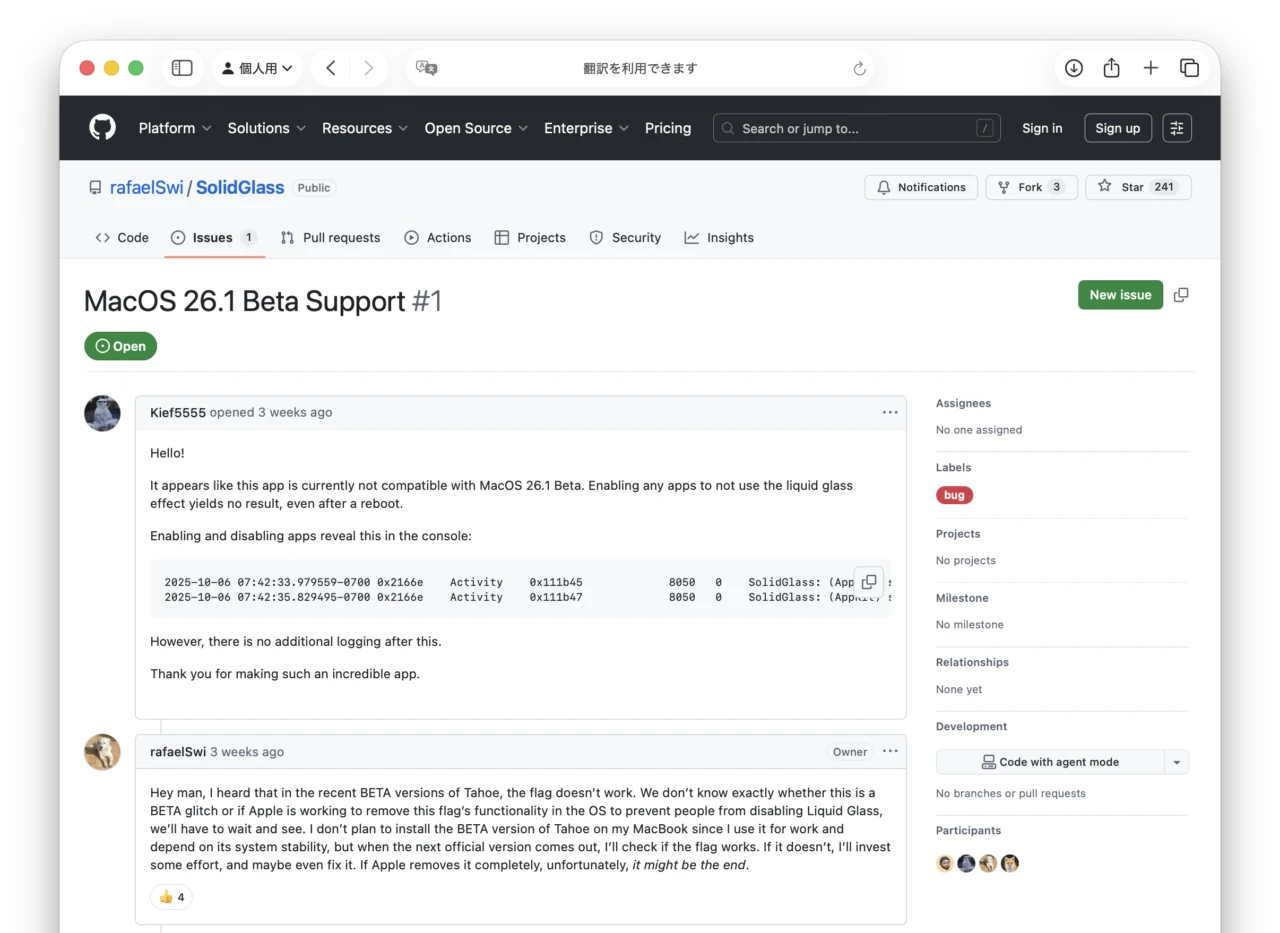Copy the console log with the copy icon
This screenshot has height=933, width=1280.
(x=868, y=581)
